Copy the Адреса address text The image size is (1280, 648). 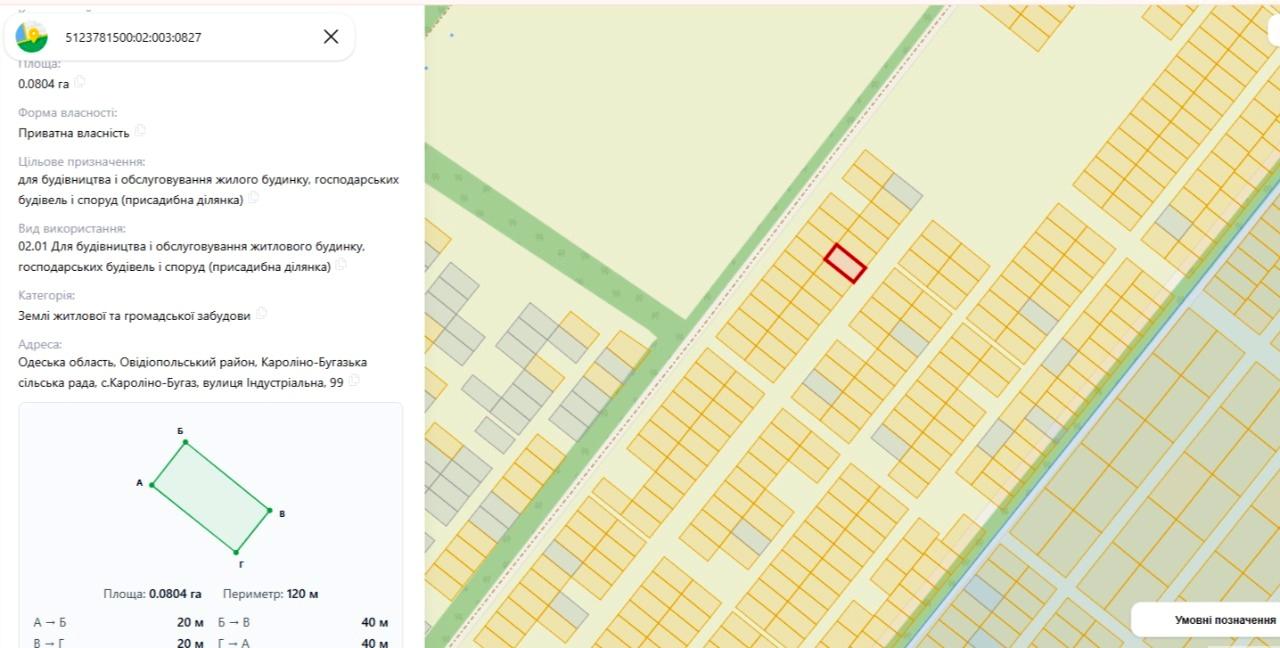click(354, 381)
